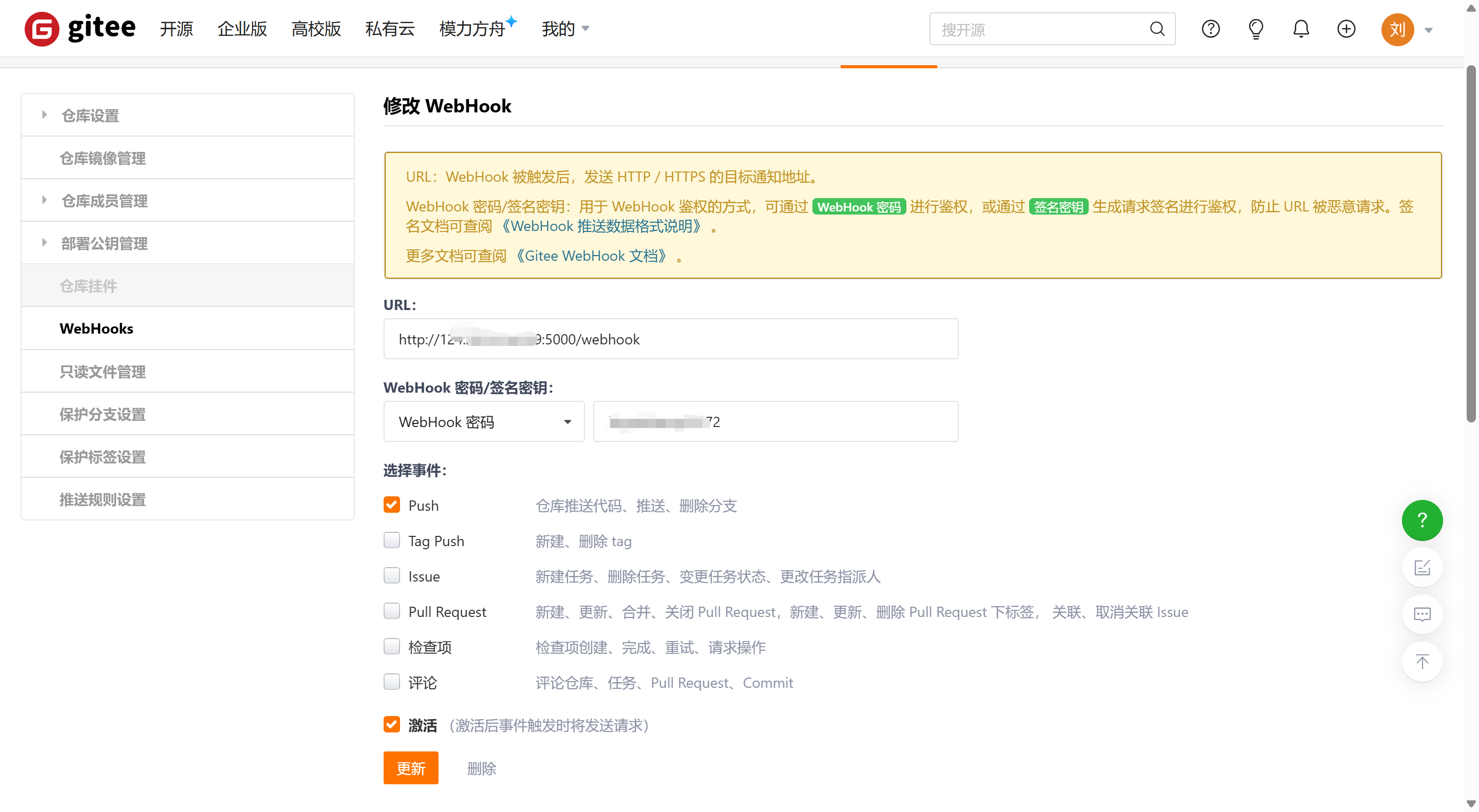The image size is (1479, 812).
Task: Open the floating chat message icon
Action: click(x=1421, y=614)
